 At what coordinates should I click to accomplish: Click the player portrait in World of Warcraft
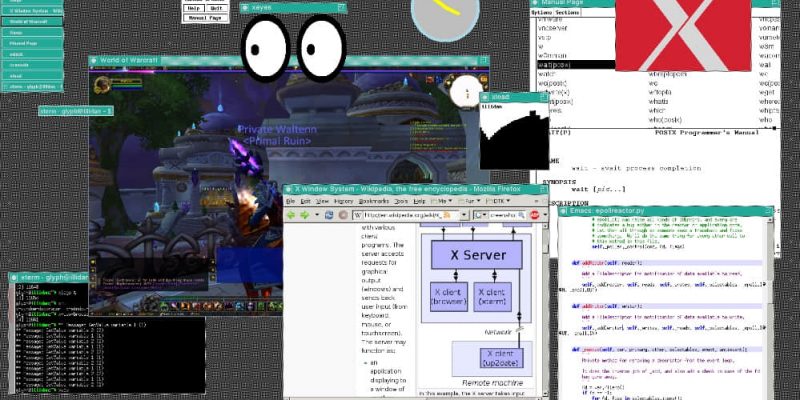click(103, 85)
